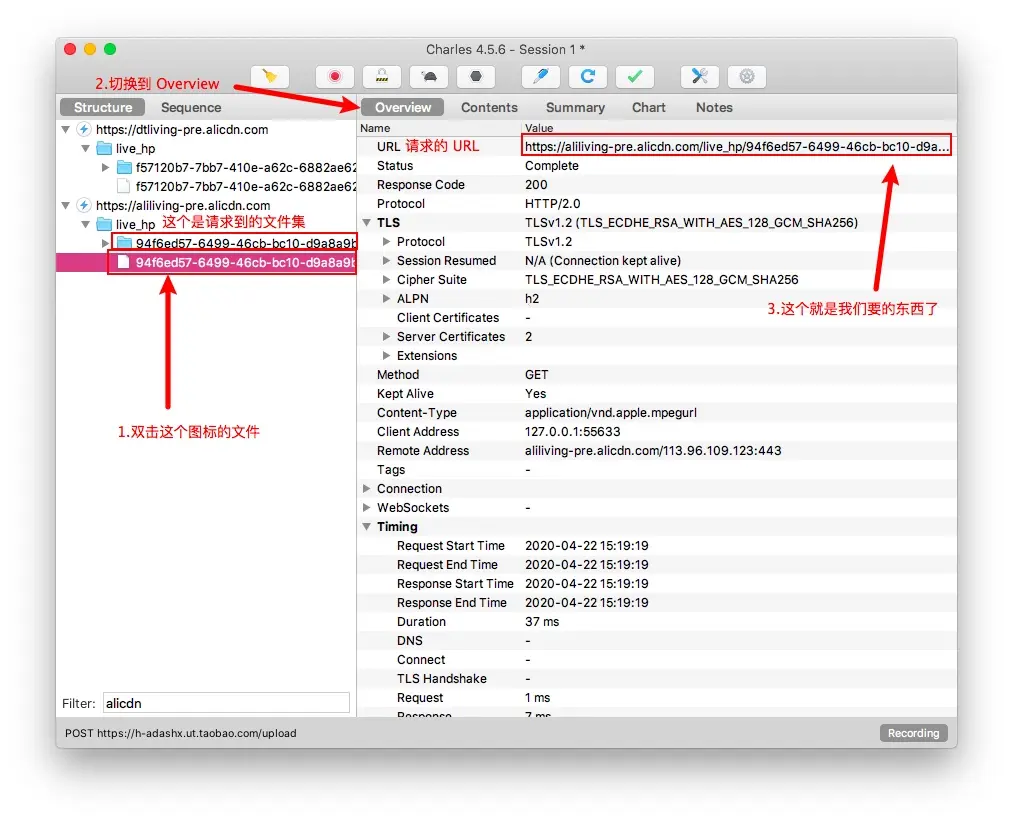Click the Filter text field
Viewport: 1013px width, 822px height.
coord(226,703)
